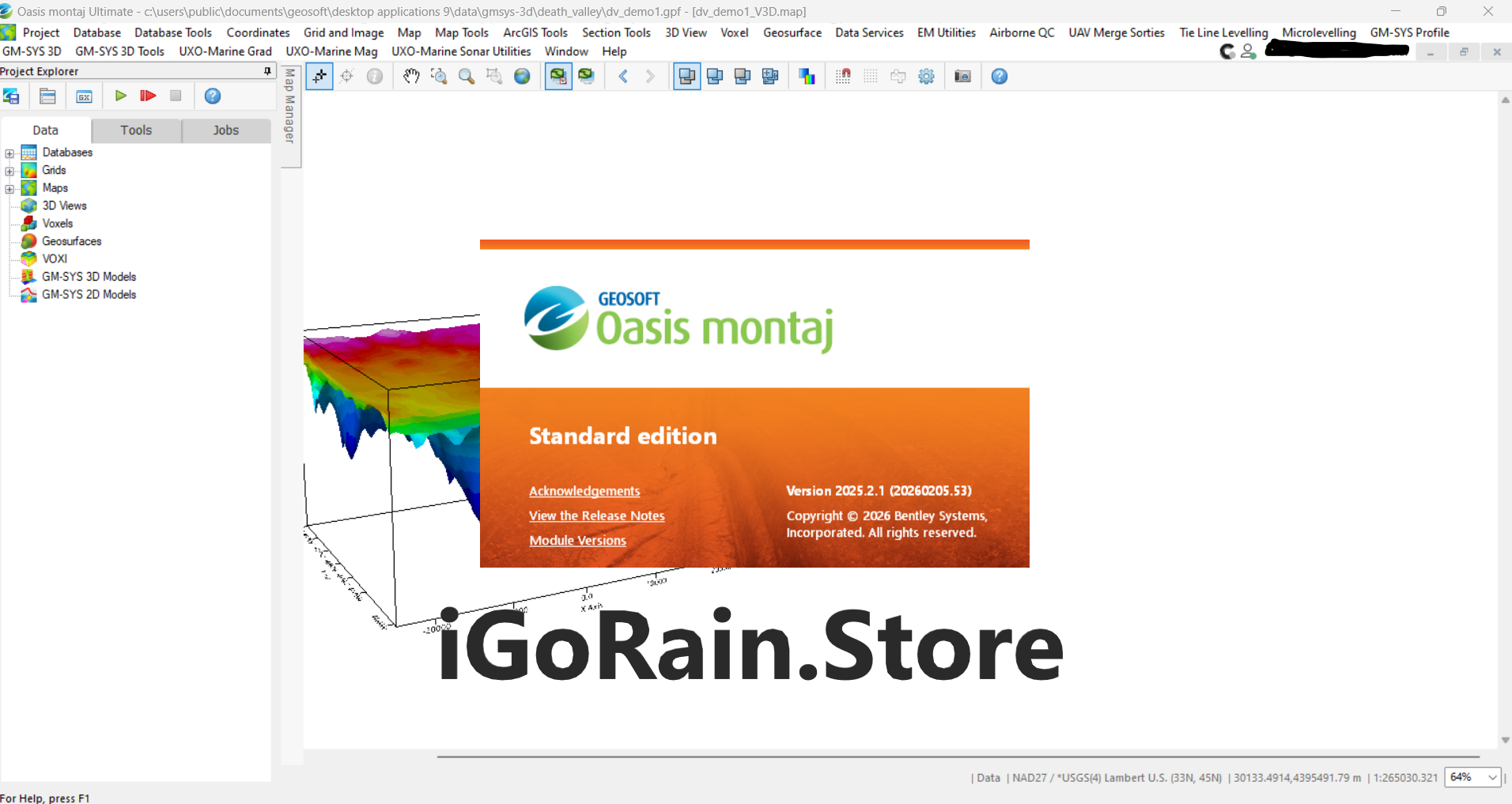1512x804 pixels.
Task: Open the View the Release Notes link
Action: point(596,515)
